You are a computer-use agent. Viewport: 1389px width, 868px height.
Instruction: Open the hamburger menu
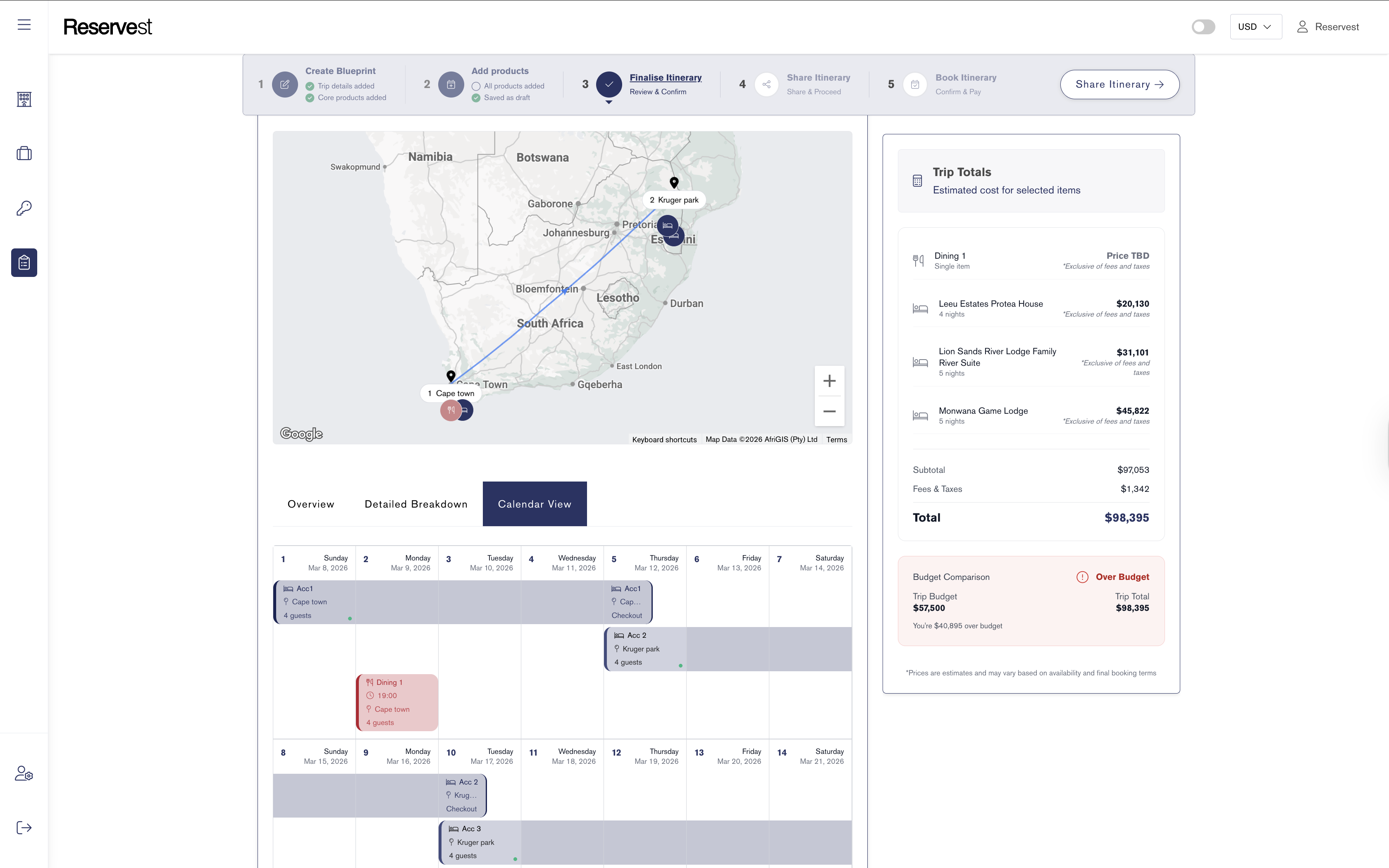24,25
